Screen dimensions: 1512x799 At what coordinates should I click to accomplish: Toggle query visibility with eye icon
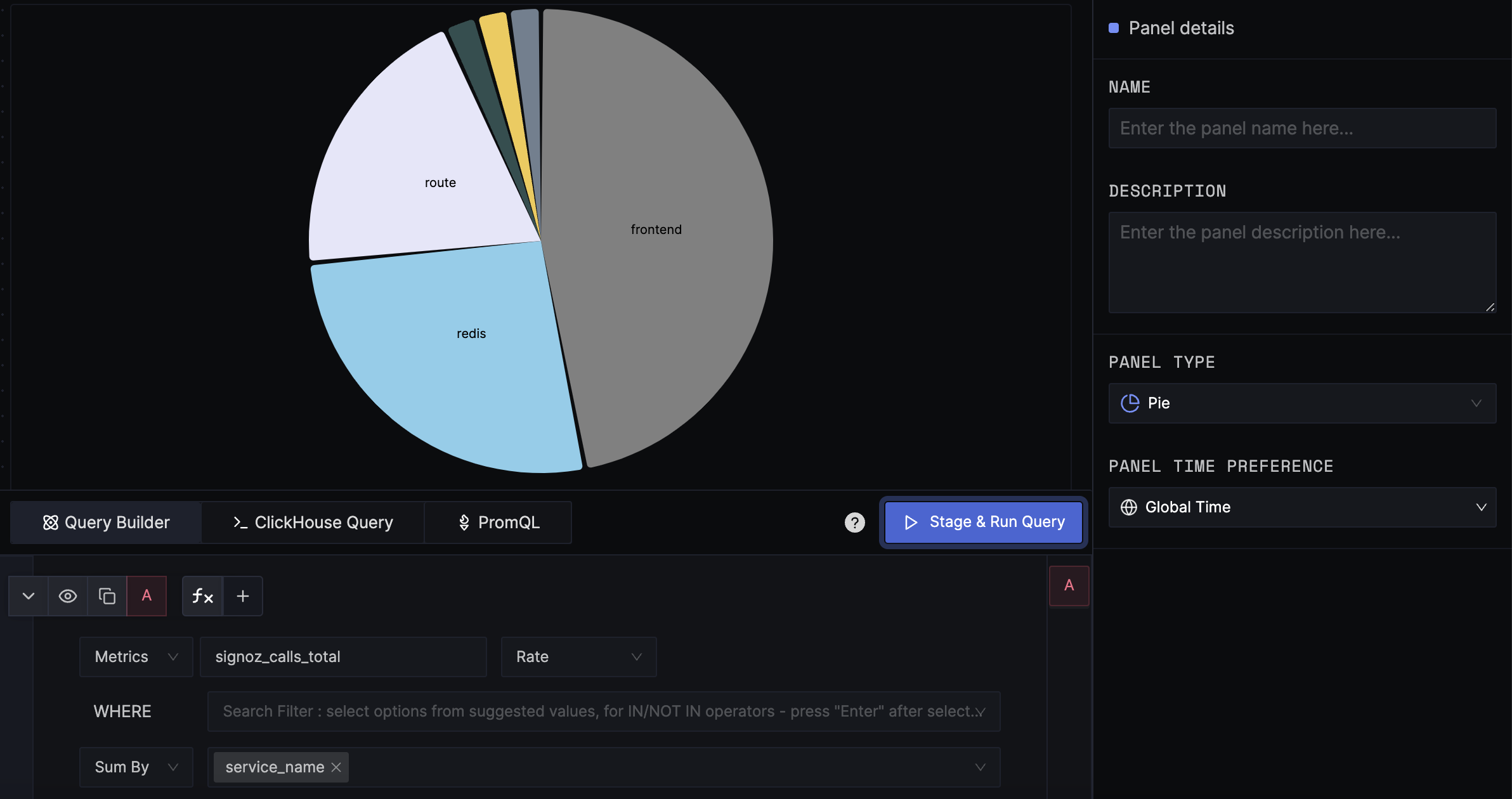[x=68, y=595]
